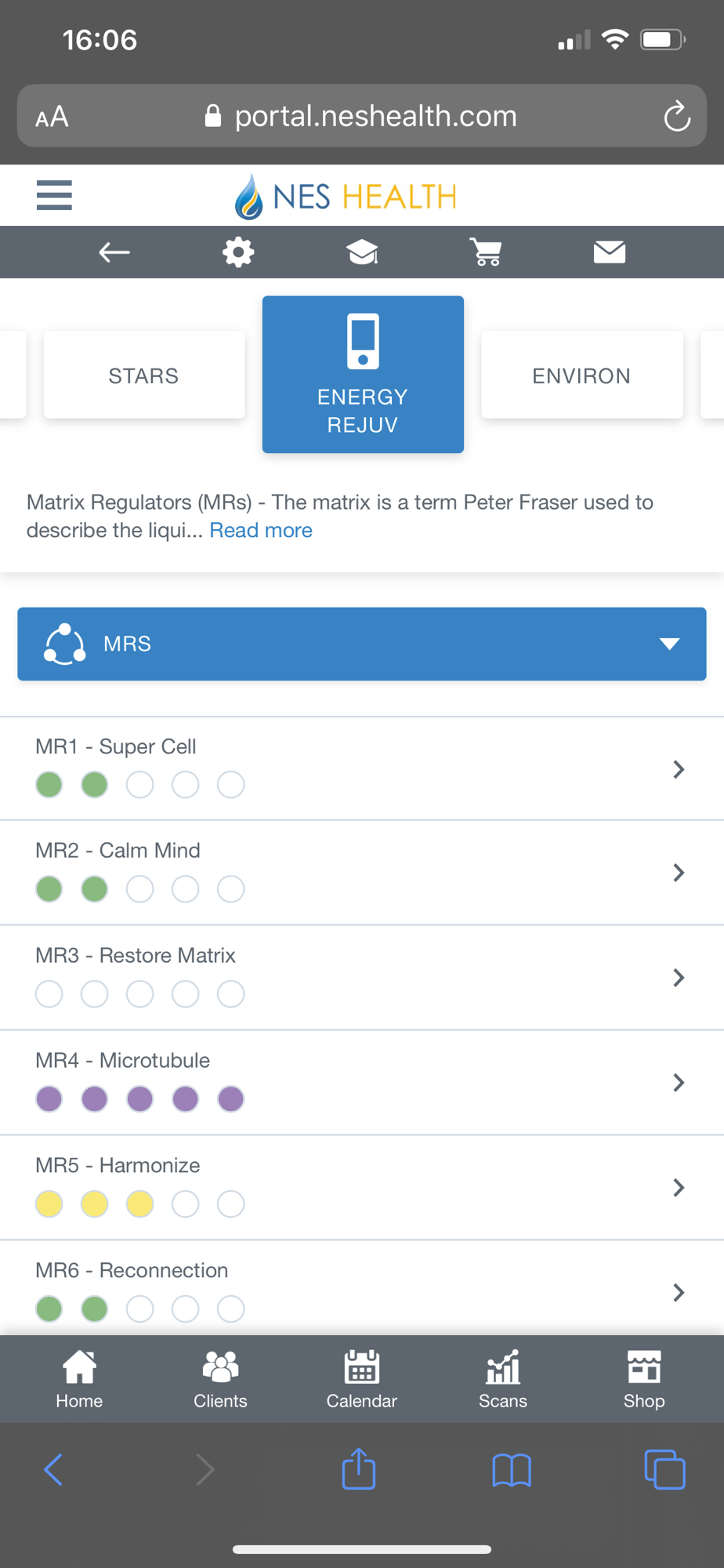Open settings gear icon
Viewport: 724px width, 1568px height.
[238, 252]
